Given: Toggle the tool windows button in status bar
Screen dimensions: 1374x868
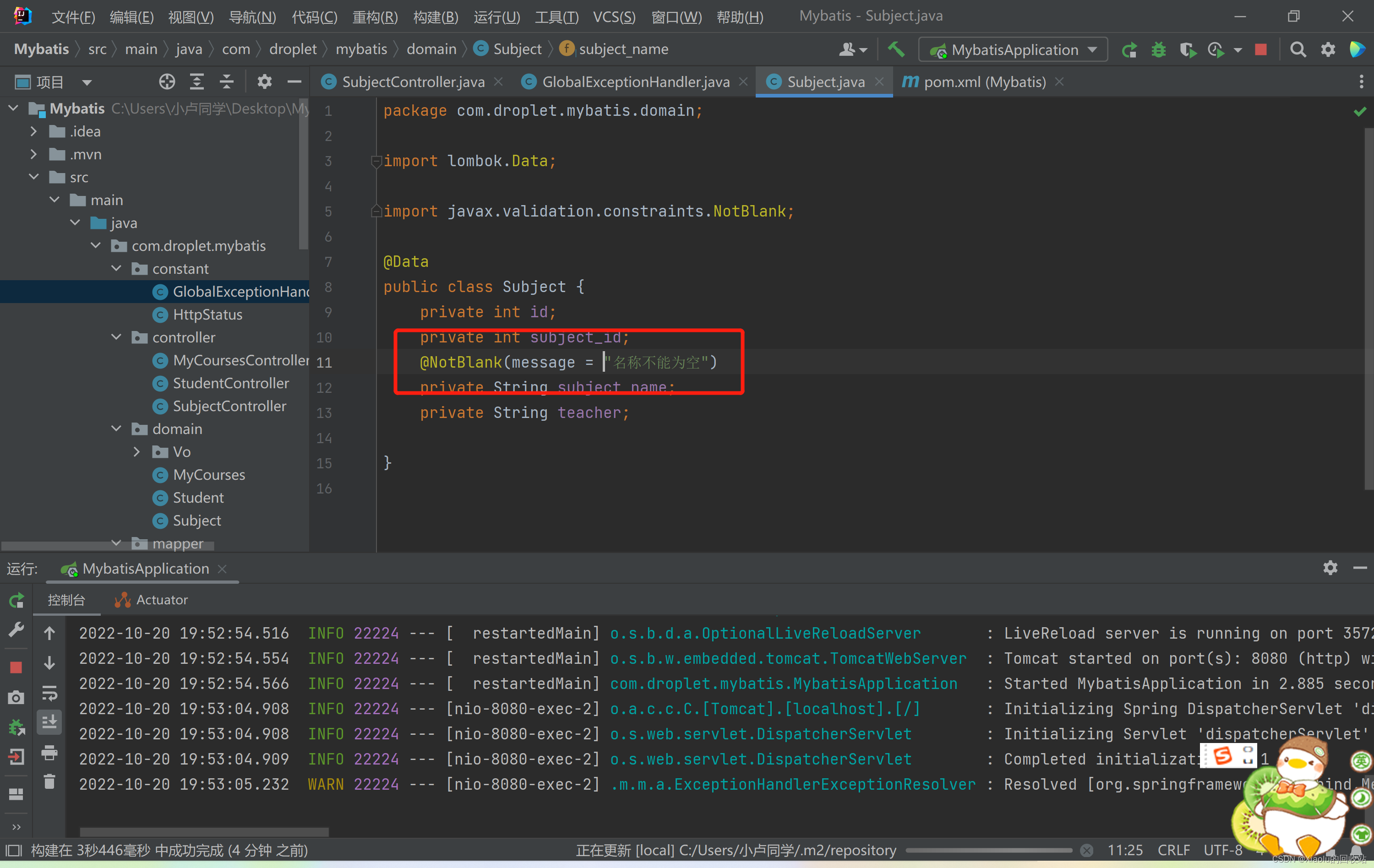Looking at the screenshot, I should tap(13, 851).
